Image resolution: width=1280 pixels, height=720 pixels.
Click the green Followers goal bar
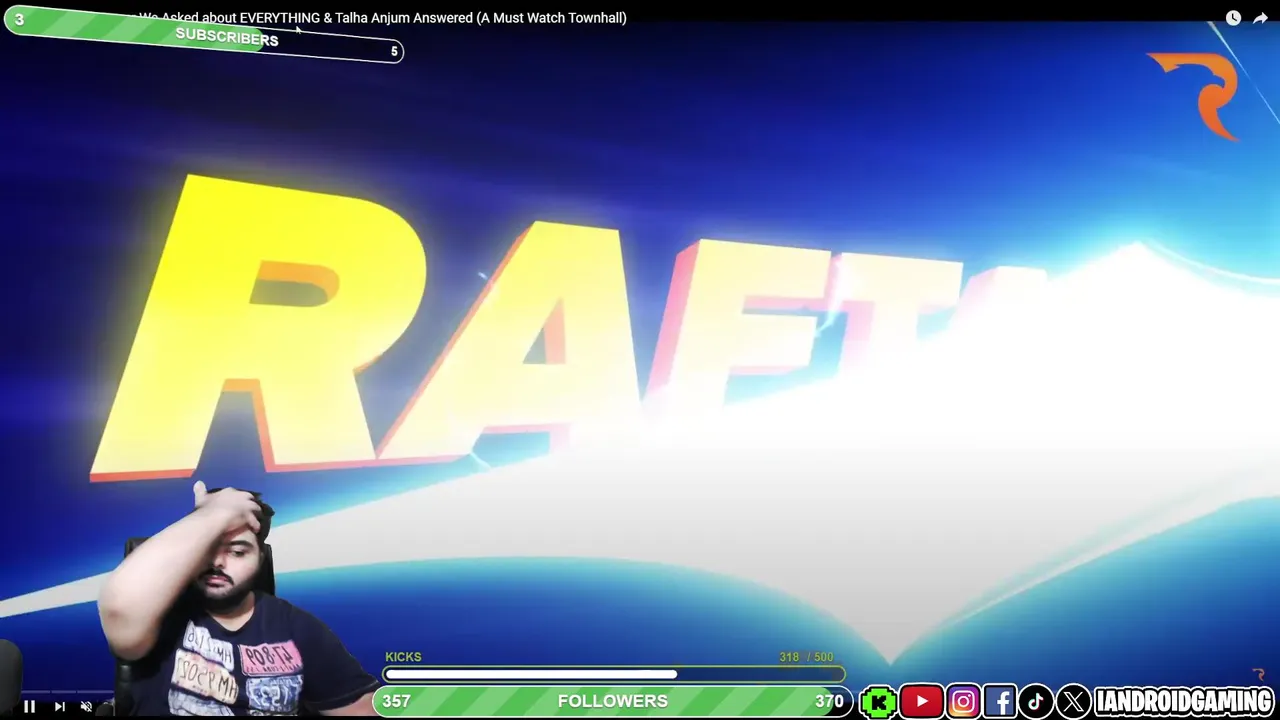[x=613, y=701]
